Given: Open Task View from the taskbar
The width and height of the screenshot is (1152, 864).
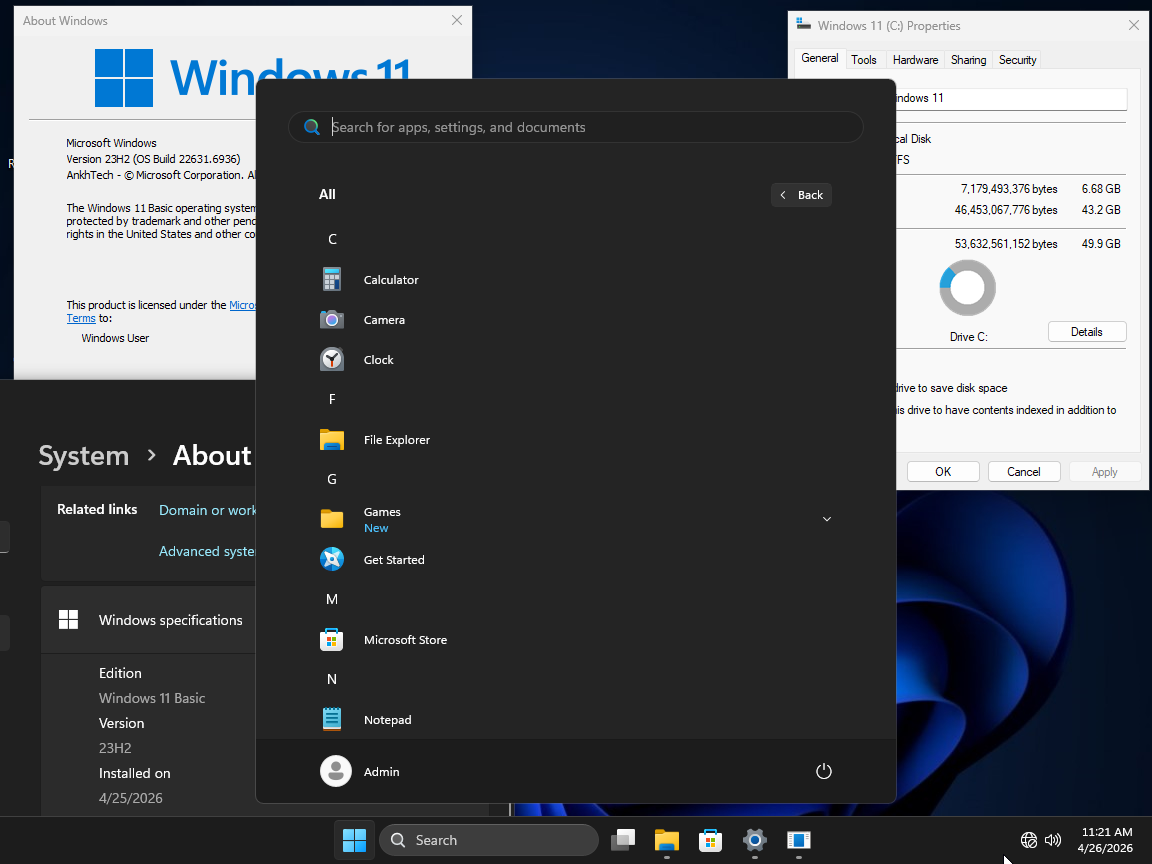Looking at the screenshot, I should click(623, 840).
